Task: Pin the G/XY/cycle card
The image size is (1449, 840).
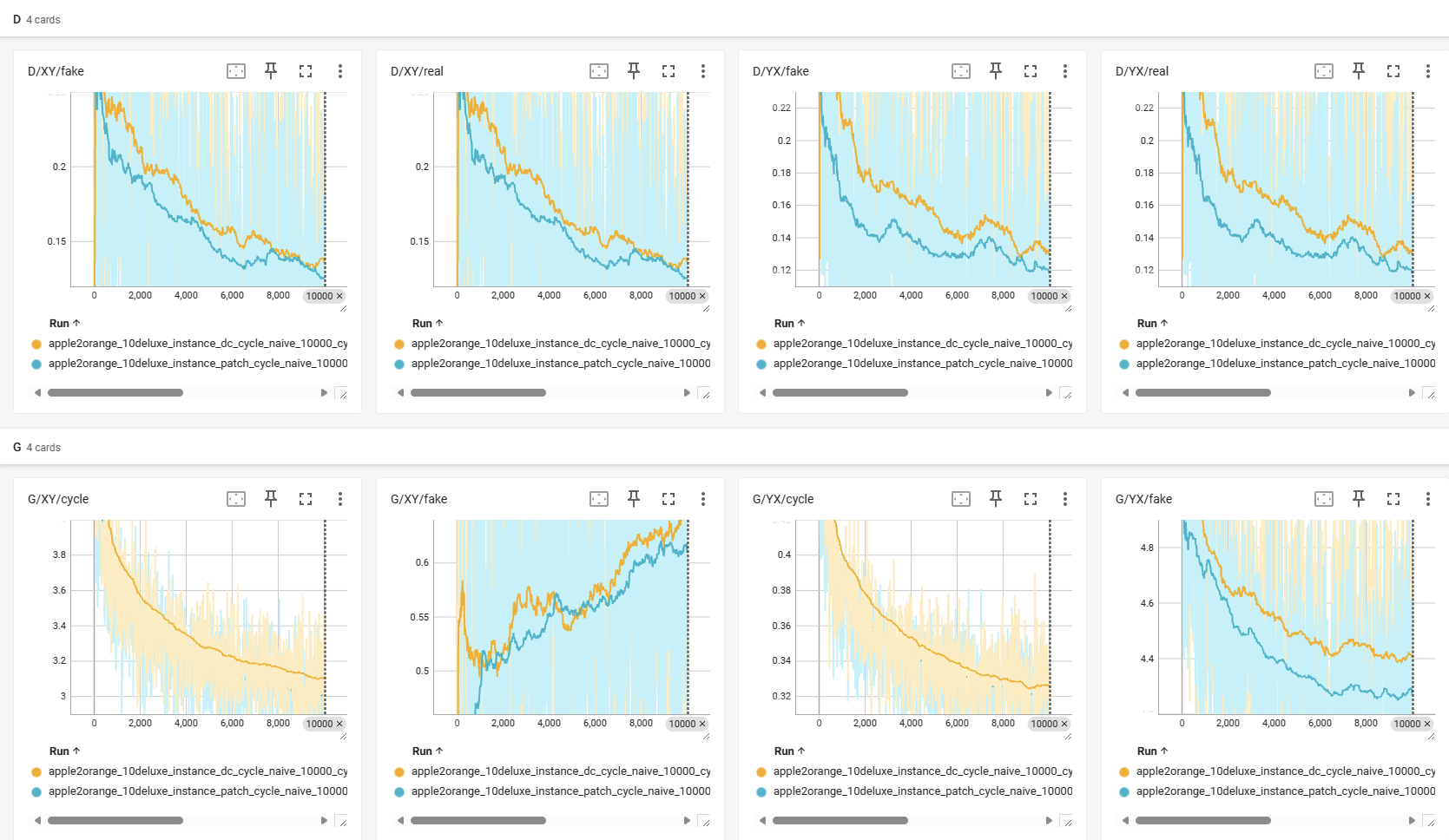Action: pos(271,499)
